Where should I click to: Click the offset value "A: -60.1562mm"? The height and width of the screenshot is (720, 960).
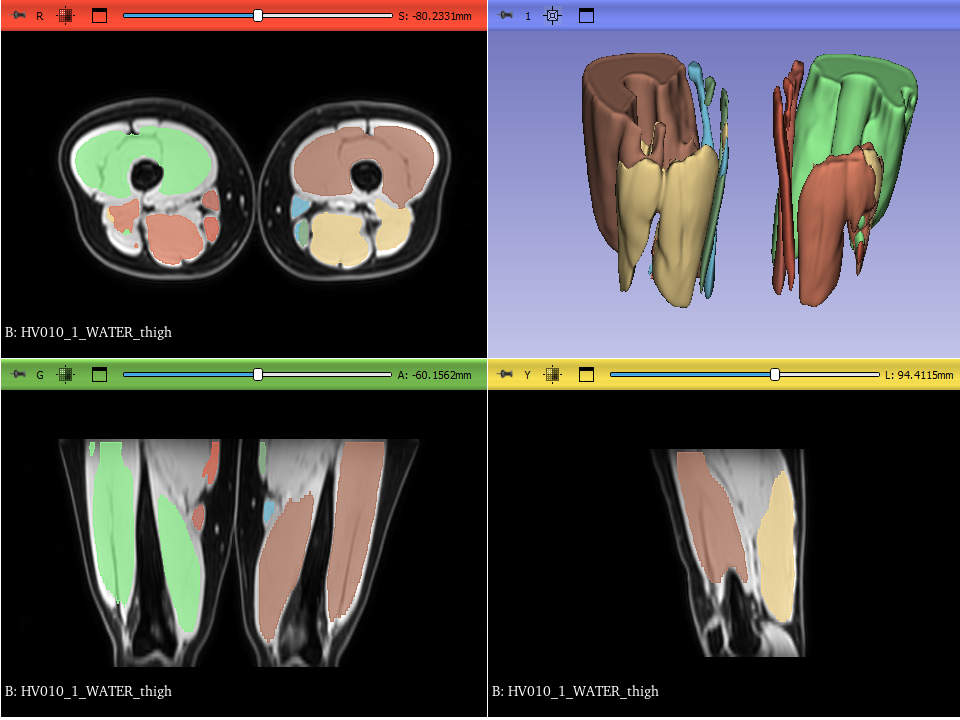[434, 375]
